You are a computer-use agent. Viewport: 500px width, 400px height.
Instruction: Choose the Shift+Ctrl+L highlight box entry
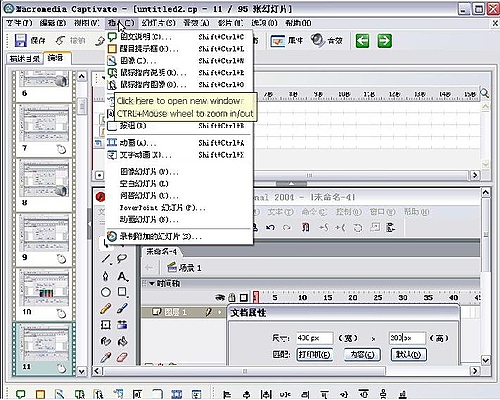point(179,49)
